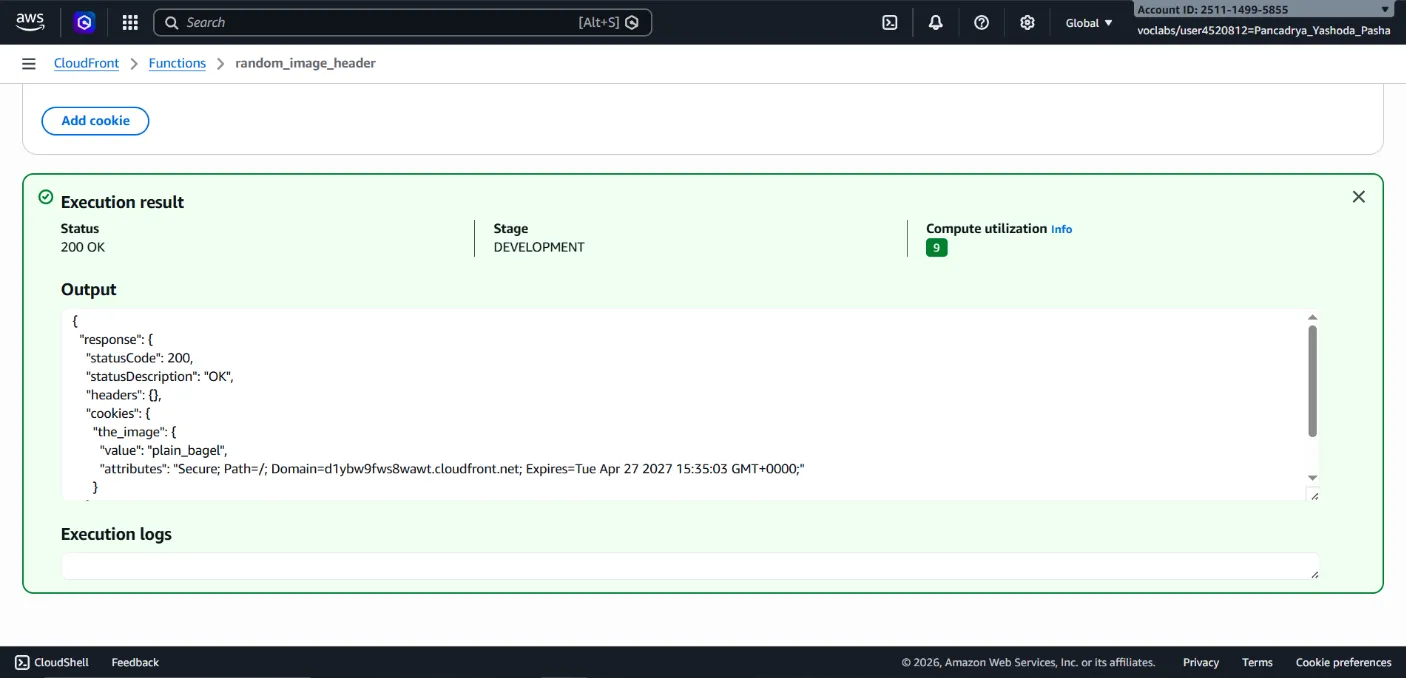Open Compute utilization Info link
Image resolution: width=1406 pixels, height=678 pixels.
(1061, 229)
